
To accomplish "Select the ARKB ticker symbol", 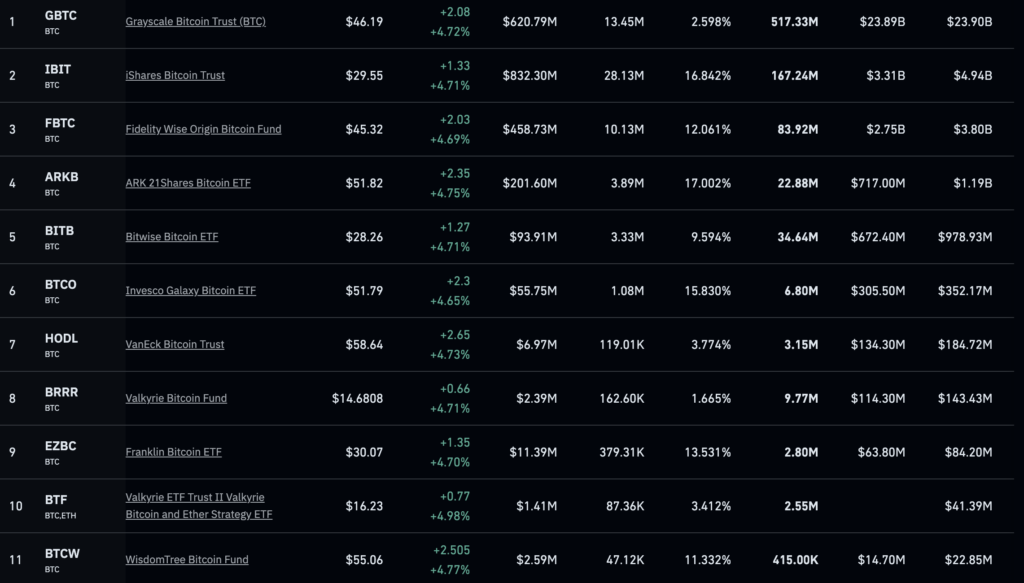I will [x=61, y=177].
